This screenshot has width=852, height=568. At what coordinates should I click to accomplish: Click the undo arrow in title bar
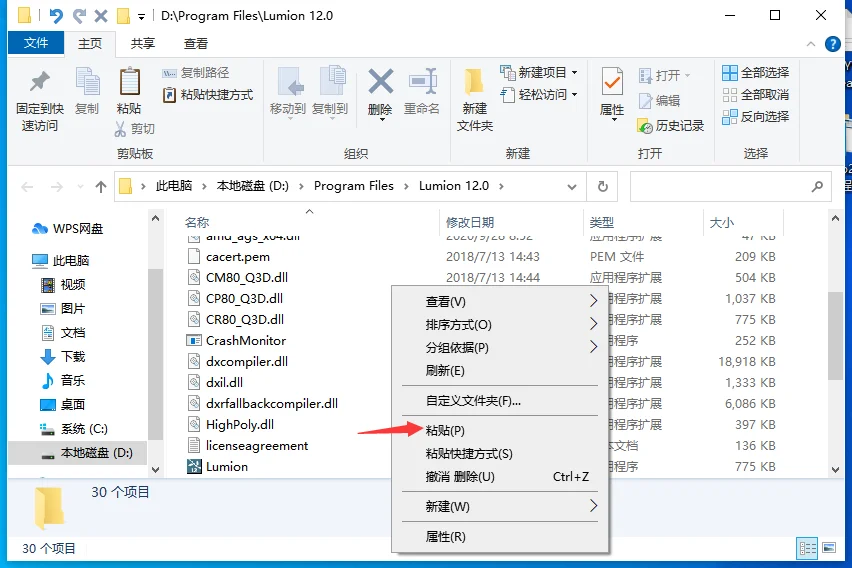(55, 16)
